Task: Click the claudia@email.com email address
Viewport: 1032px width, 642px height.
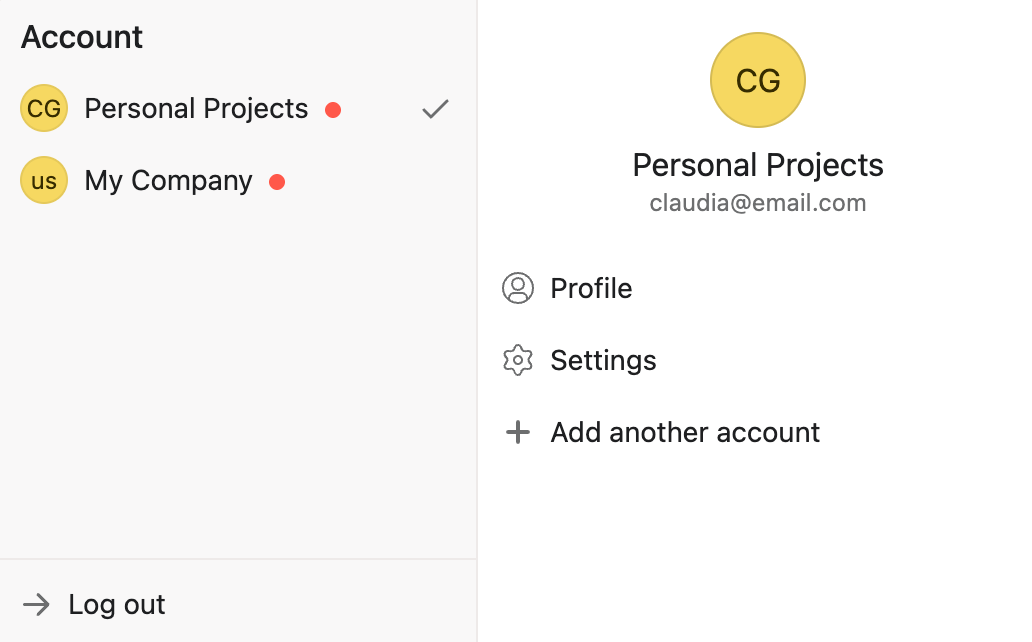Action: click(757, 203)
